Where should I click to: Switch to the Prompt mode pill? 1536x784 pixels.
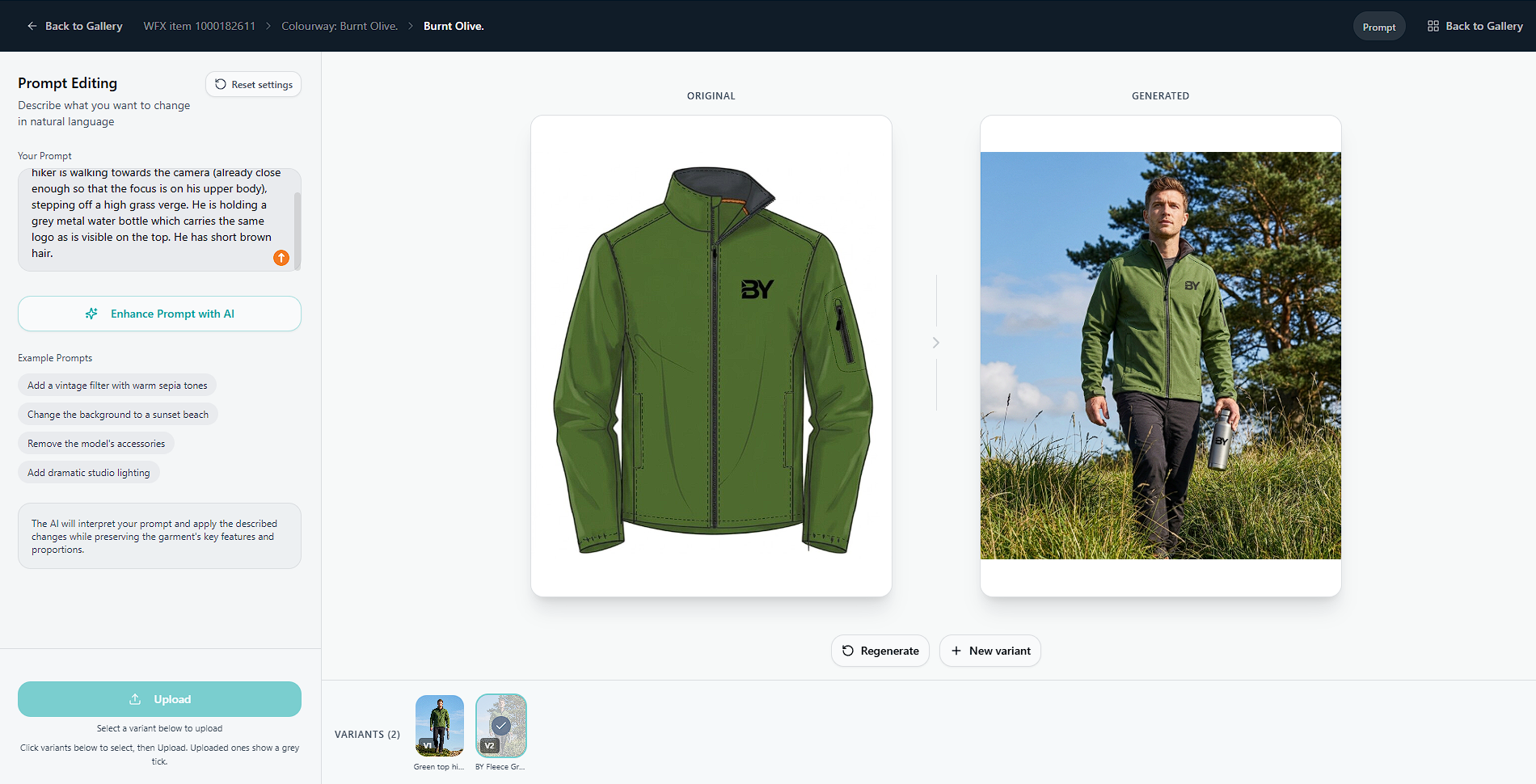(x=1379, y=27)
